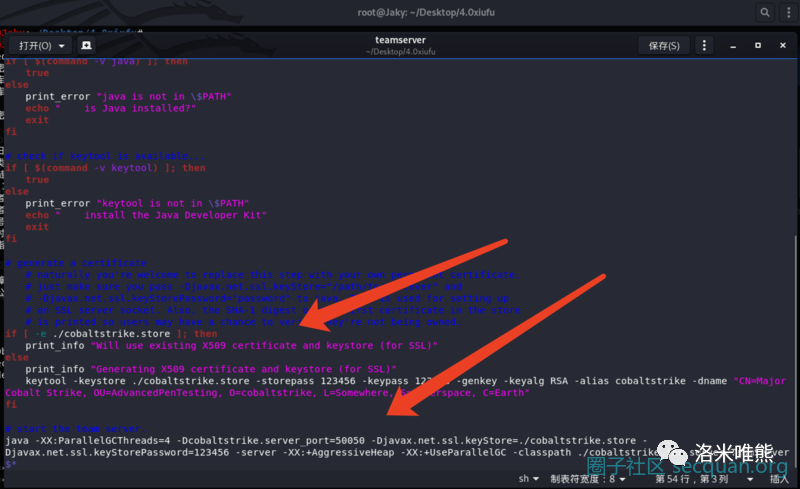Click print_error "java is not in \$PATH" line
This screenshot has height=489, width=800.
129,96
